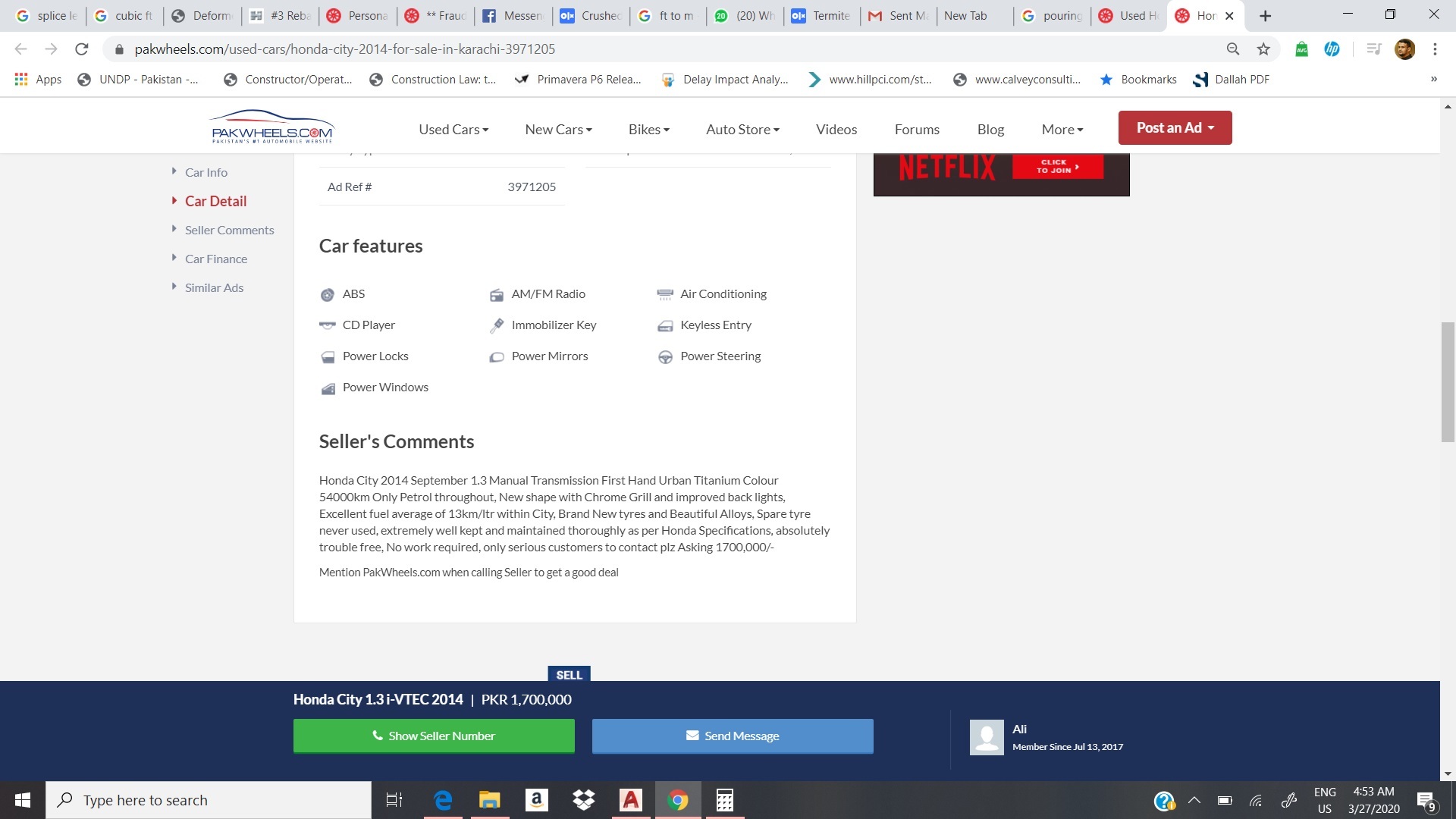The height and width of the screenshot is (819, 1456).
Task: Click the PakWheels logo
Action: tap(271, 127)
